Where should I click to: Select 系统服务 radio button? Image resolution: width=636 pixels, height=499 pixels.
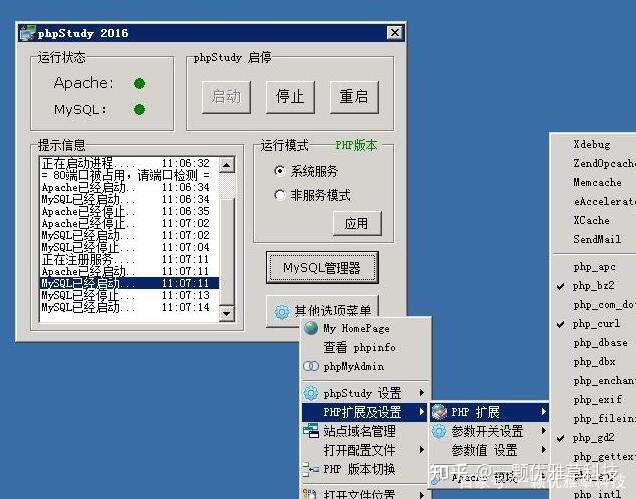click(279, 171)
